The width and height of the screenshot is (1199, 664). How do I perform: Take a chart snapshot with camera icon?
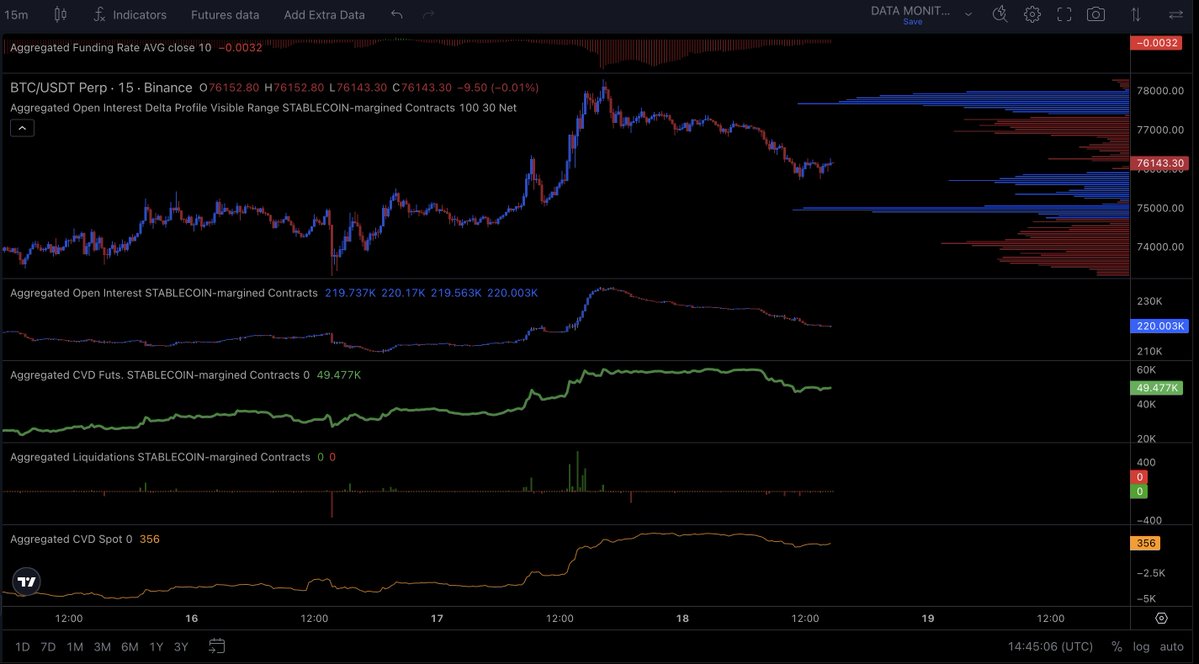1096,15
